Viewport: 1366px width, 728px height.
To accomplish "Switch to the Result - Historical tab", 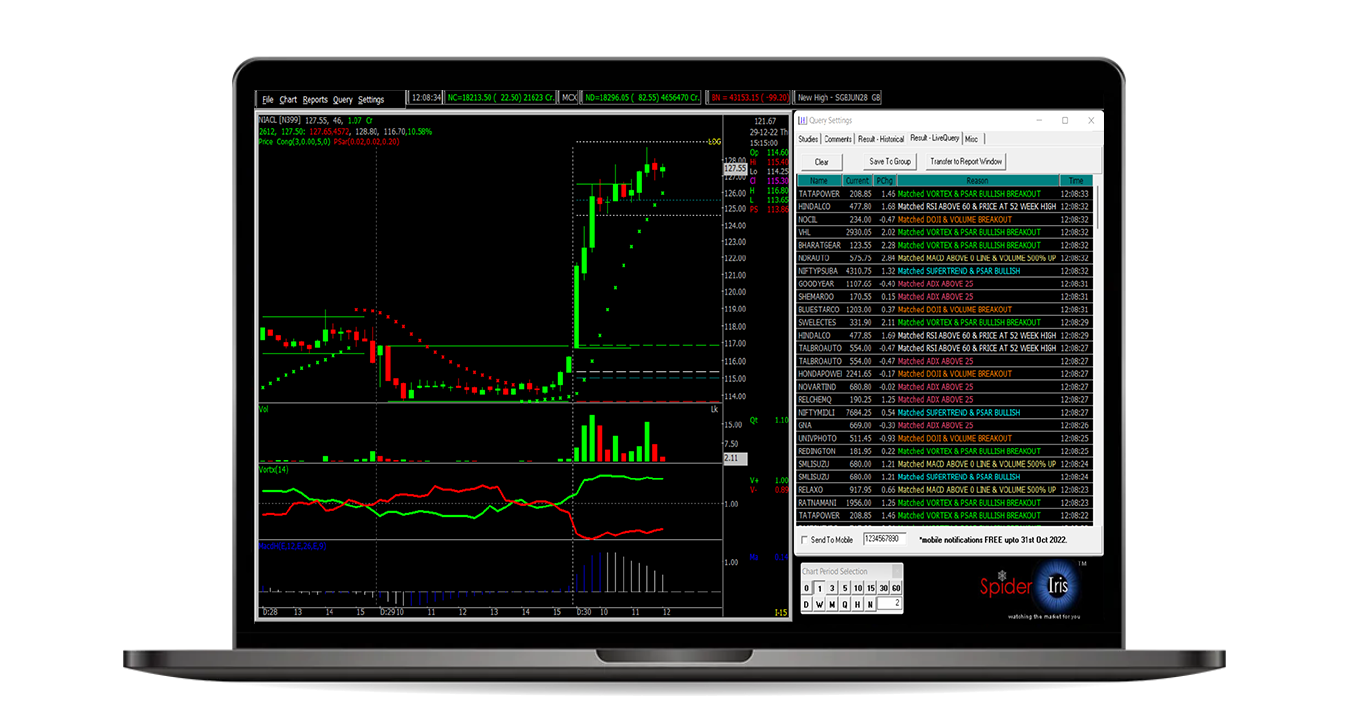I will [881, 139].
